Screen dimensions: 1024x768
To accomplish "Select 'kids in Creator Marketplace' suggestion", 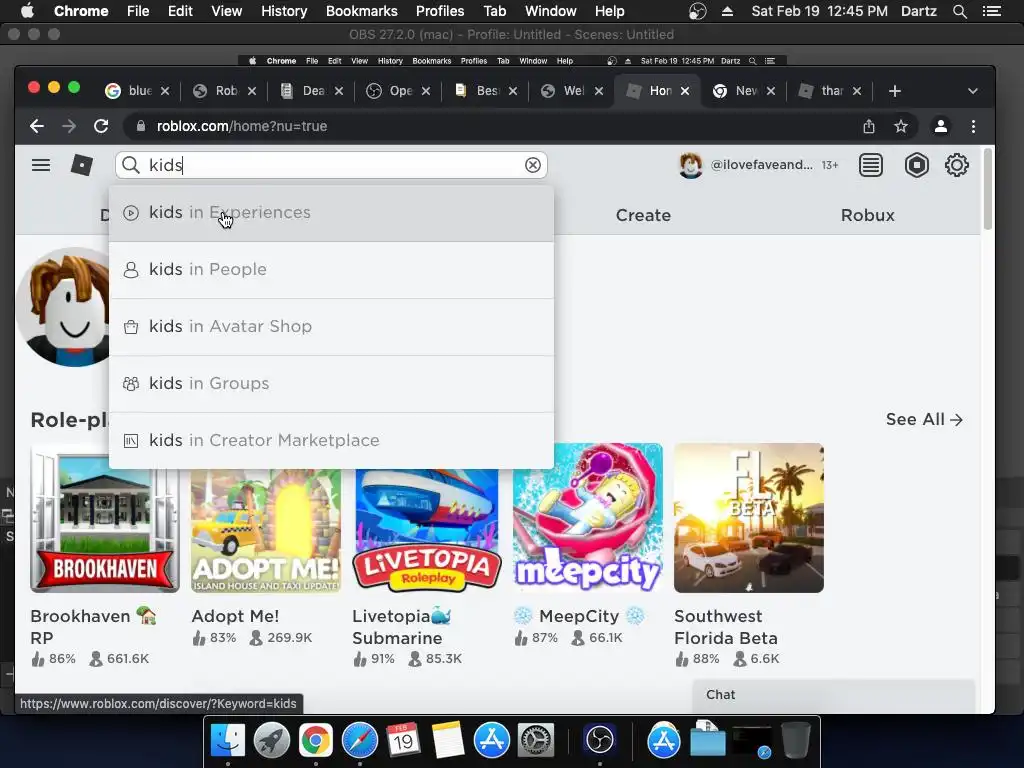I will tap(332, 440).
